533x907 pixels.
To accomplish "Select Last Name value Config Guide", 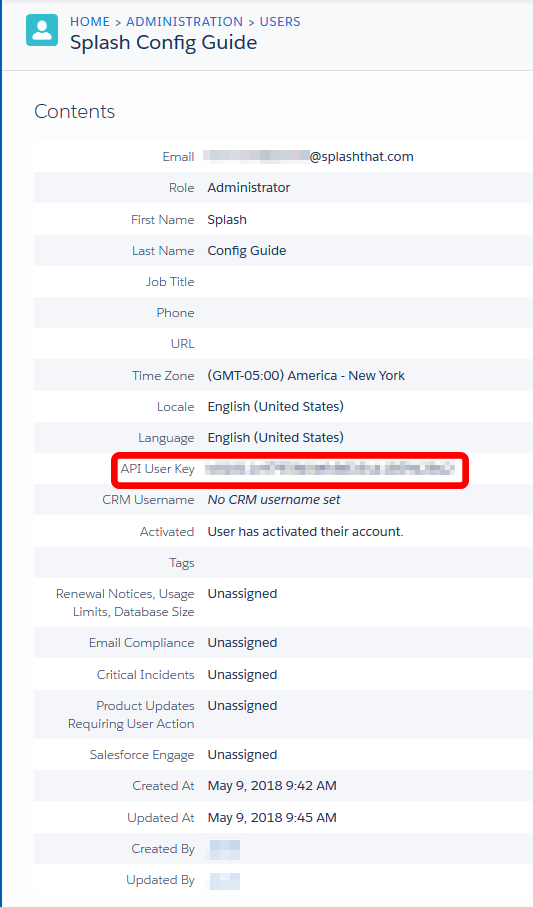I will click(247, 251).
